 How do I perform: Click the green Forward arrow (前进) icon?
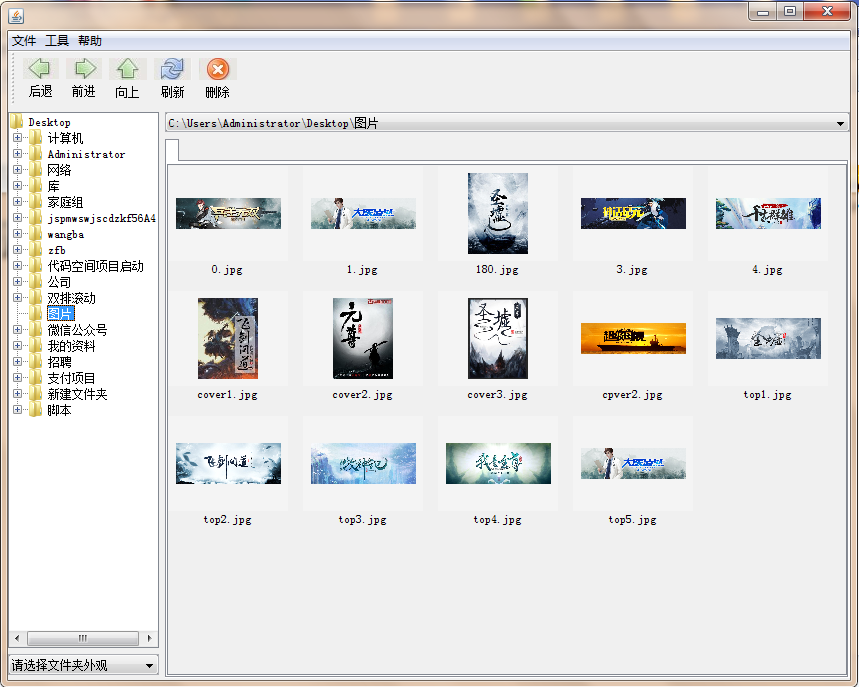84,69
